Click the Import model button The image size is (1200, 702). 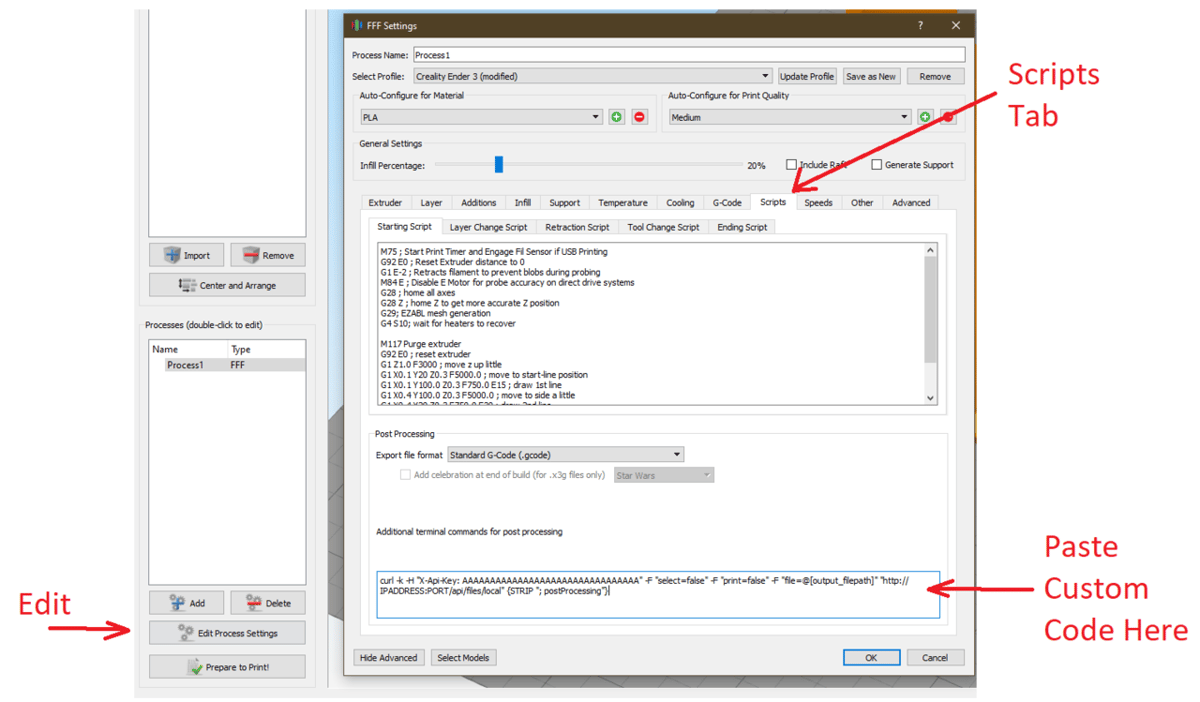(187, 255)
